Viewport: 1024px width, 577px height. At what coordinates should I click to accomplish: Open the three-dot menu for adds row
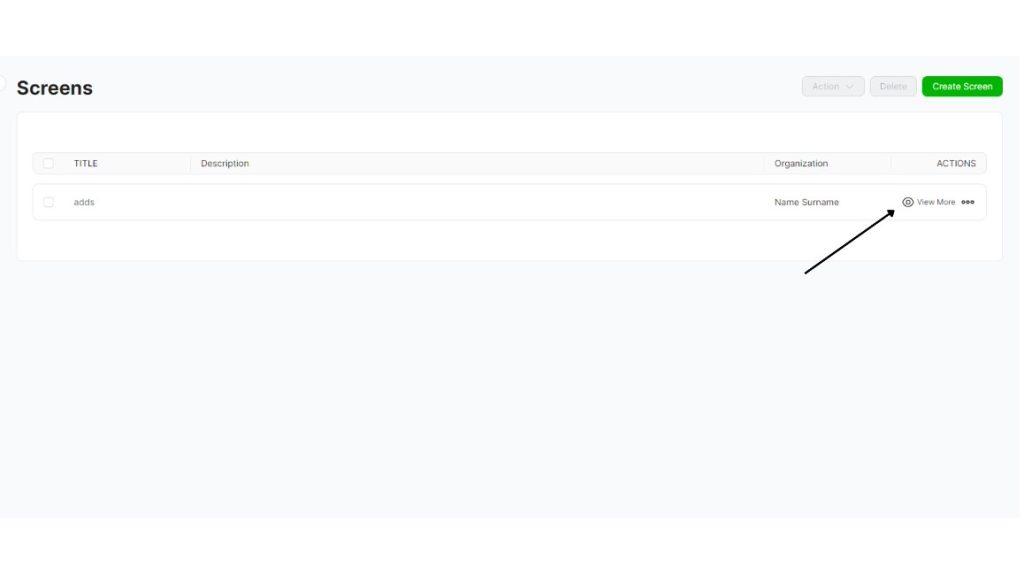click(968, 202)
